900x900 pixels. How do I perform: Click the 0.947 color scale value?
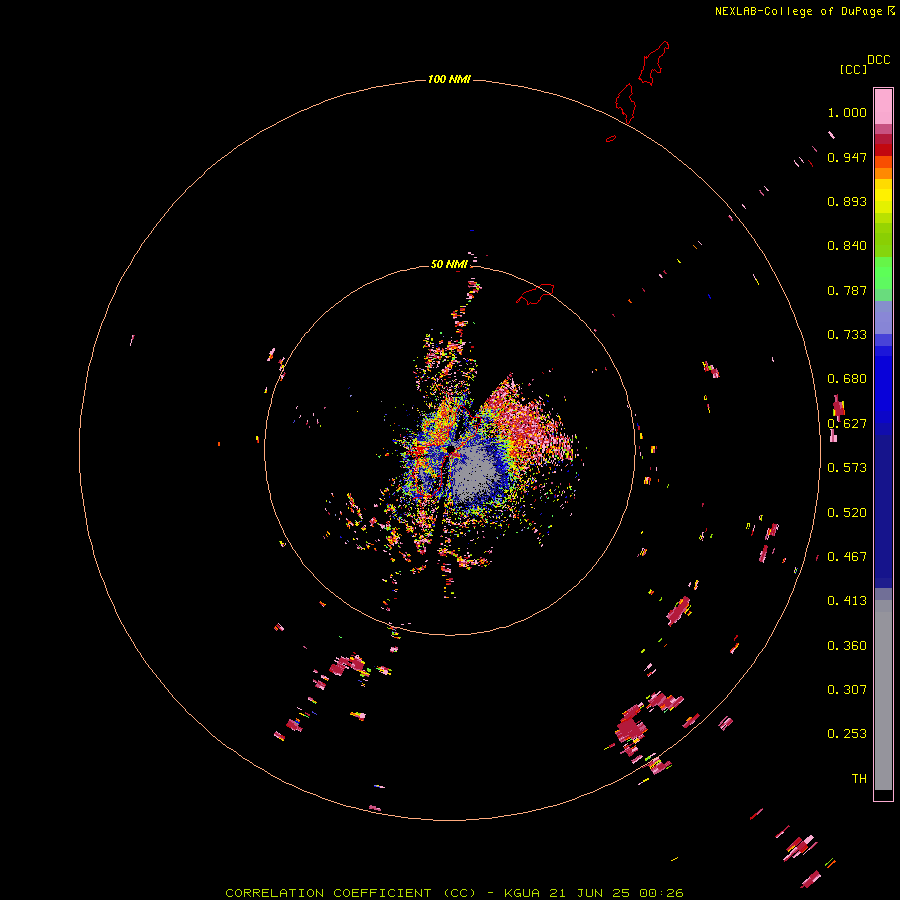847,157
